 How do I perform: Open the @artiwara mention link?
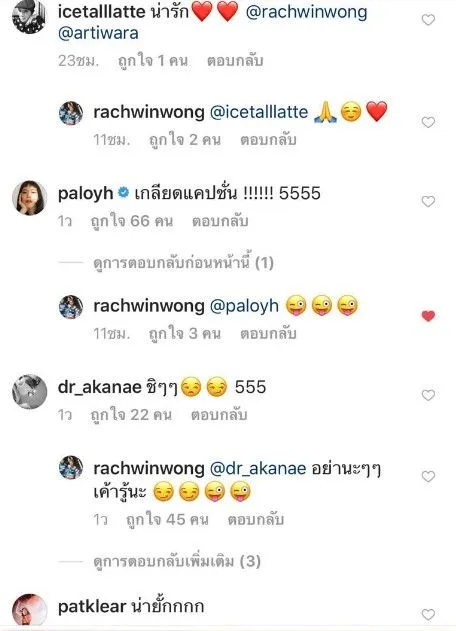point(98,33)
